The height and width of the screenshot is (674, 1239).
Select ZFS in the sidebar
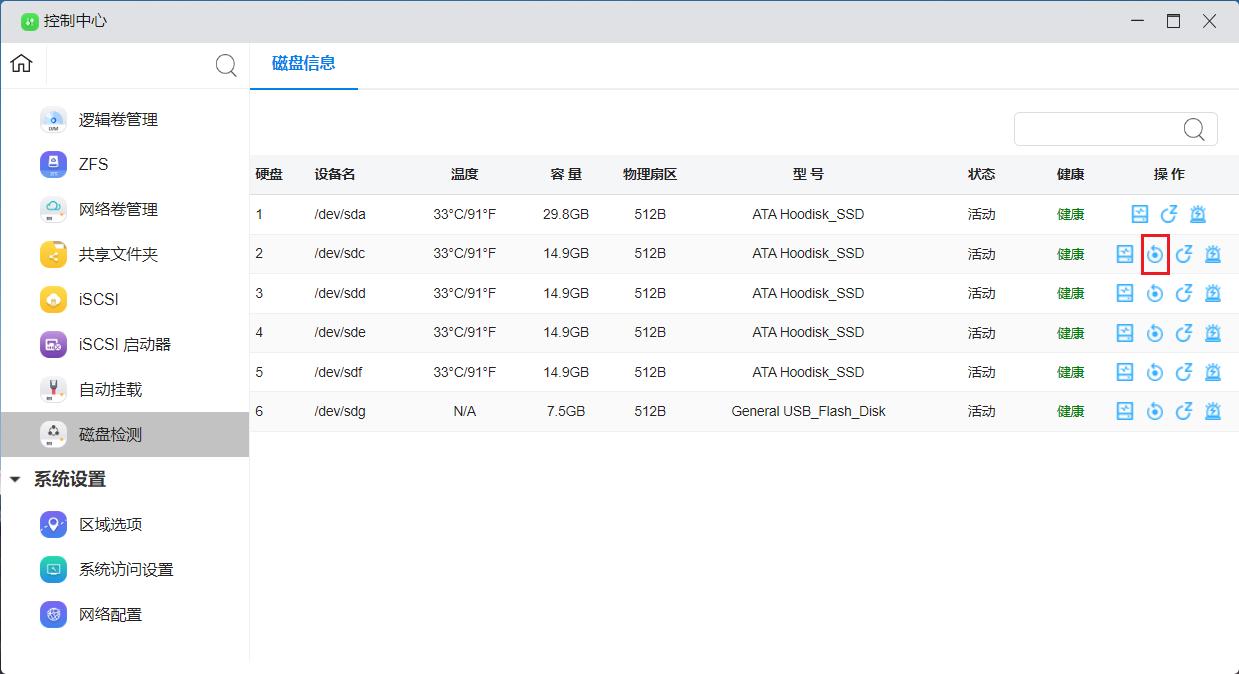pyautogui.click(x=93, y=164)
